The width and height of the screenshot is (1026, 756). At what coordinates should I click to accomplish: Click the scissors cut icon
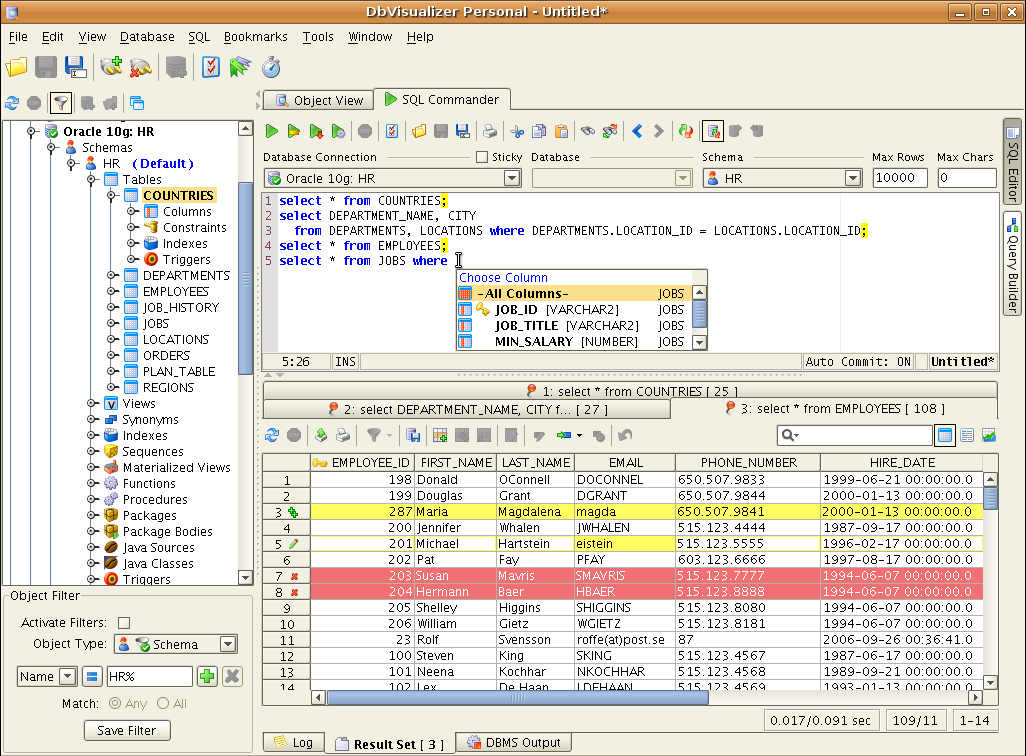tap(517, 131)
